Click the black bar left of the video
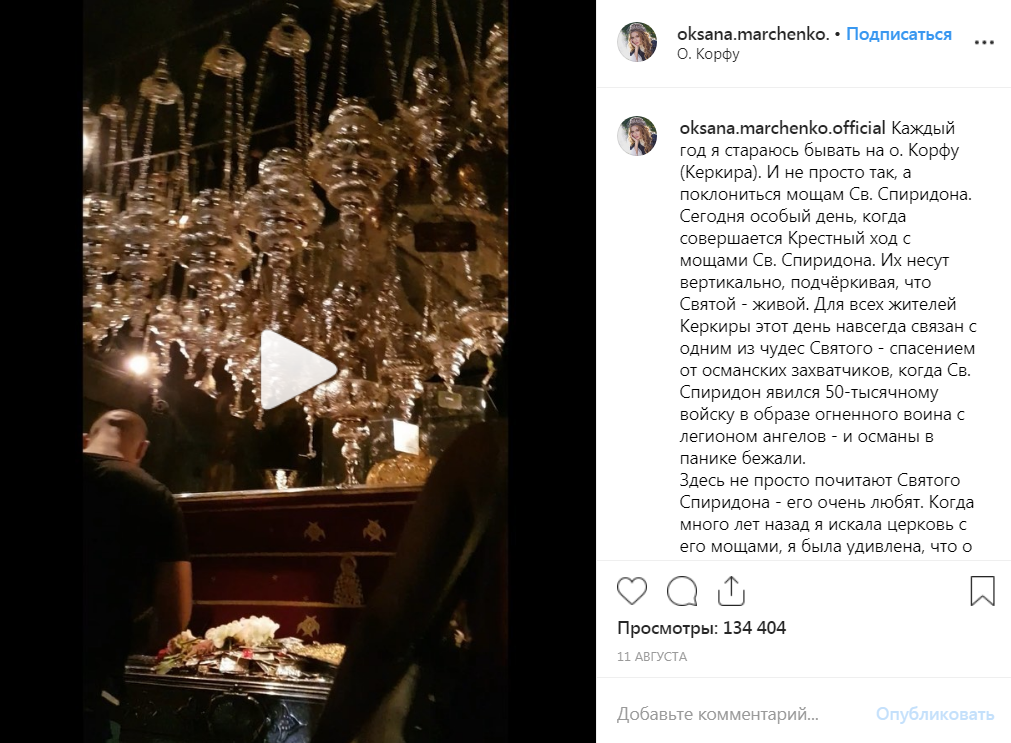This screenshot has width=1011, height=743. click(x=41, y=372)
